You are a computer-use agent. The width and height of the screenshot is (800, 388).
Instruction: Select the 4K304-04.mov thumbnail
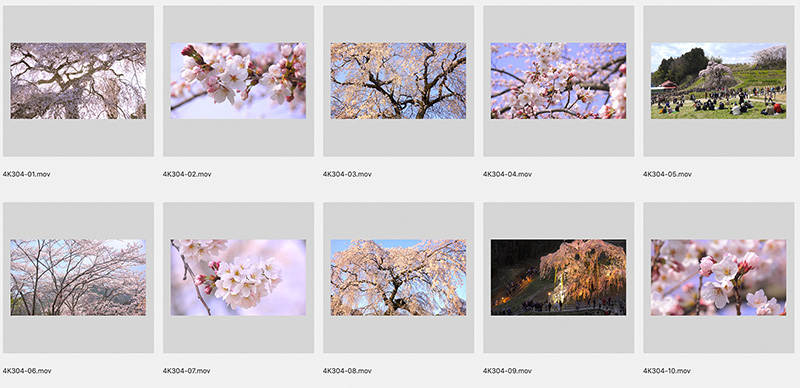coord(559,81)
